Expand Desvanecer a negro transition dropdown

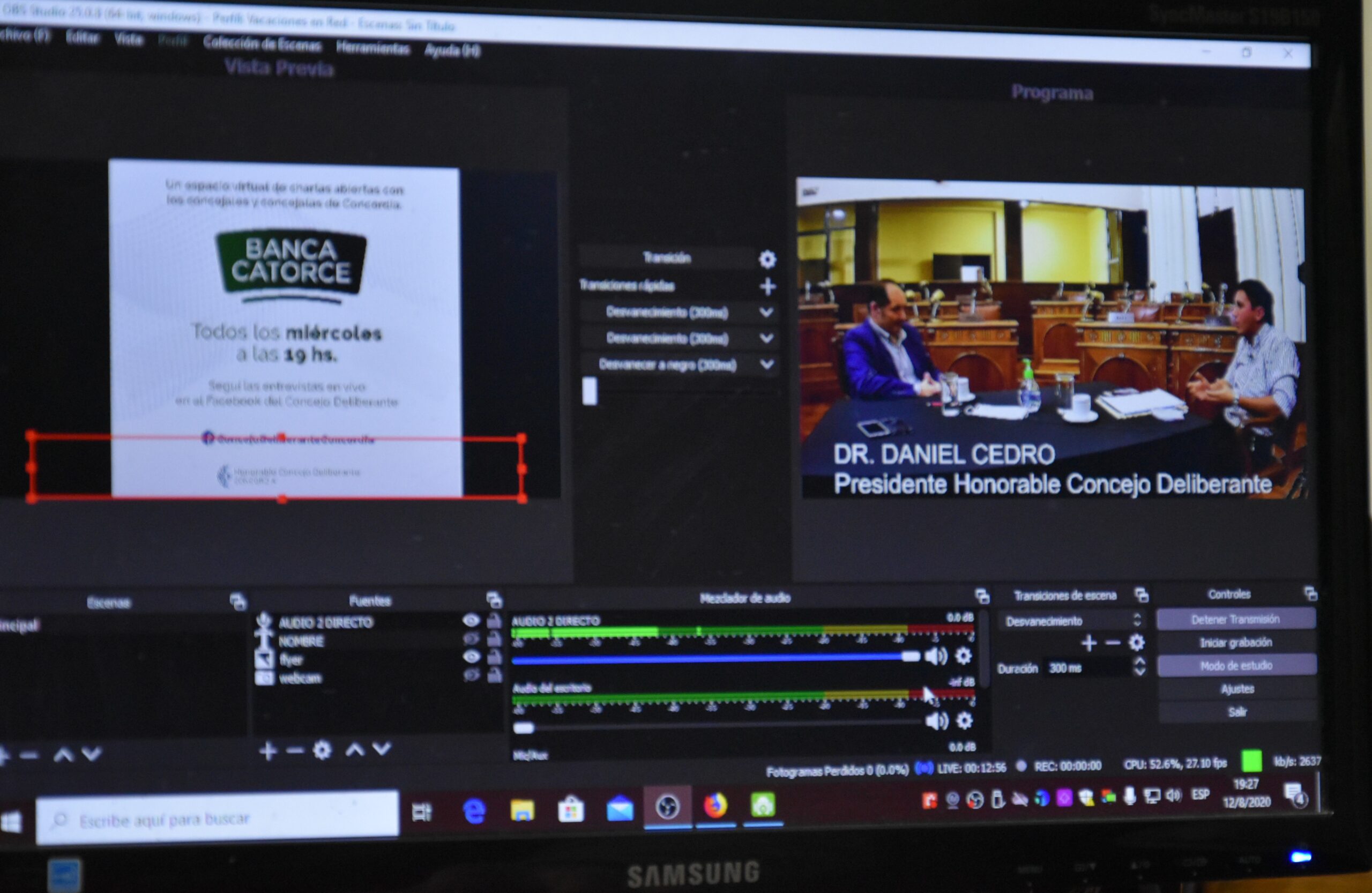point(766,364)
